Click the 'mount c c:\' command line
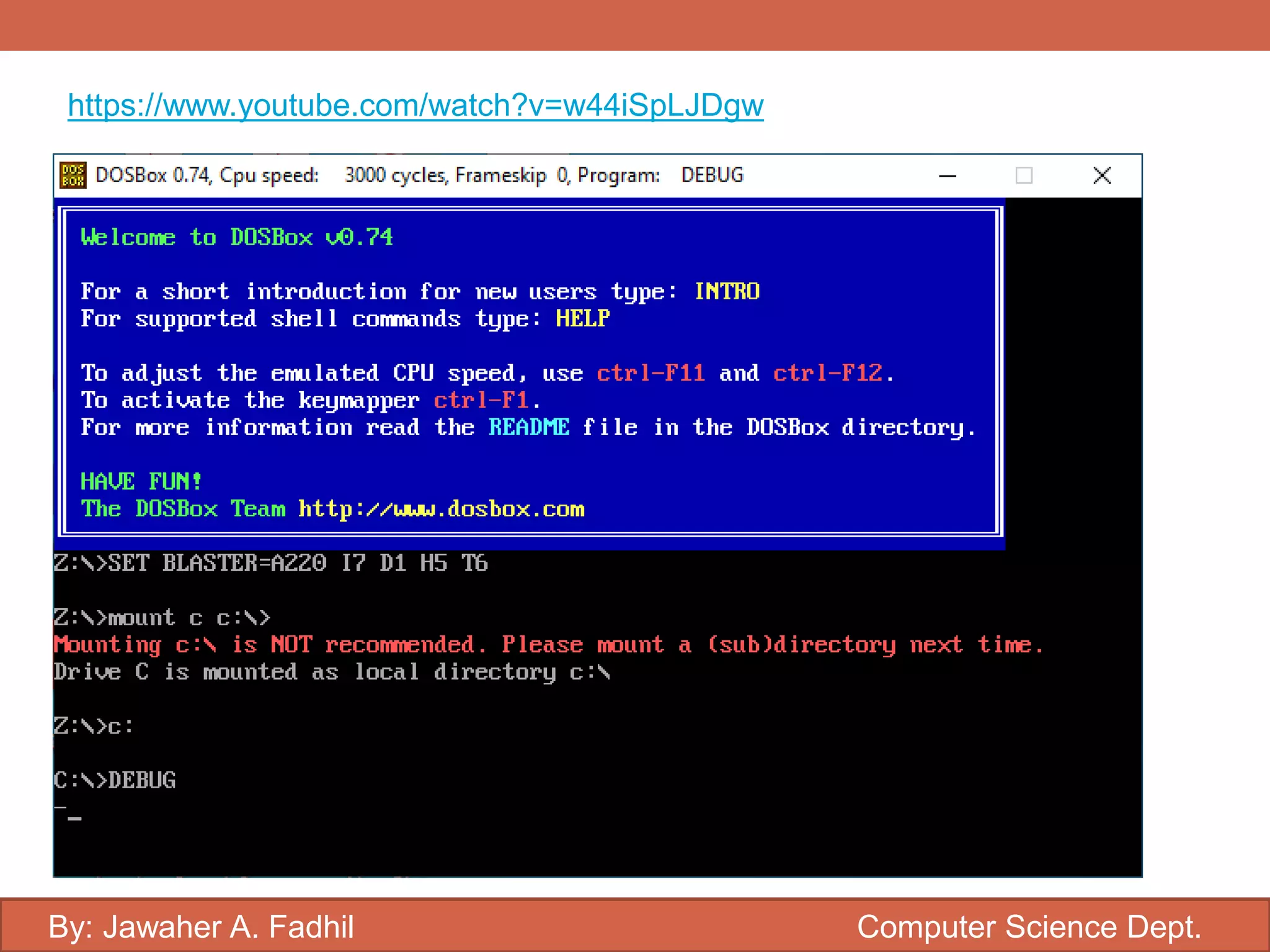The height and width of the screenshot is (952, 1270). tap(161, 618)
